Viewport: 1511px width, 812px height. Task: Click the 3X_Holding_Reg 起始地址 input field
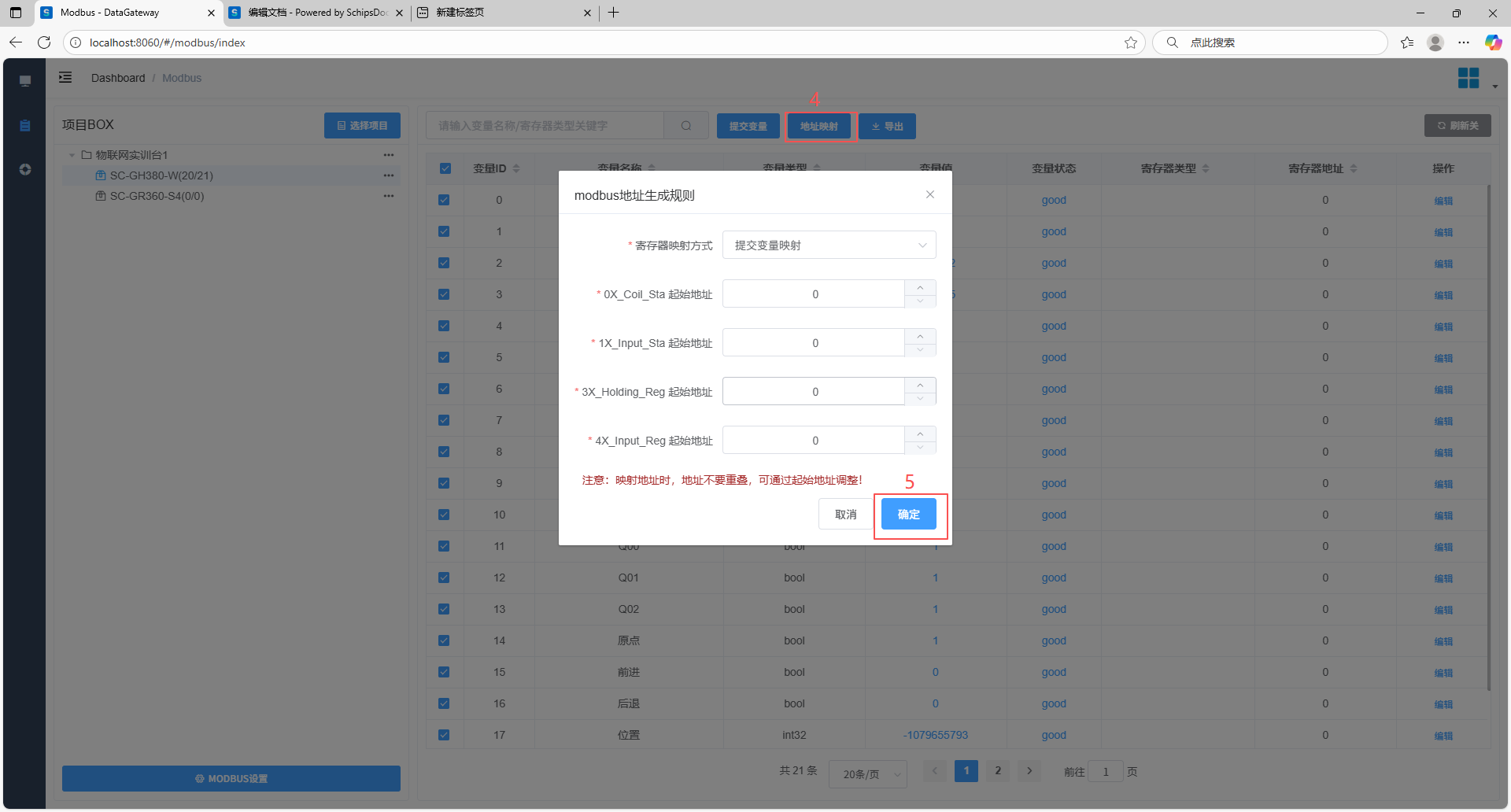click(814, 392)
